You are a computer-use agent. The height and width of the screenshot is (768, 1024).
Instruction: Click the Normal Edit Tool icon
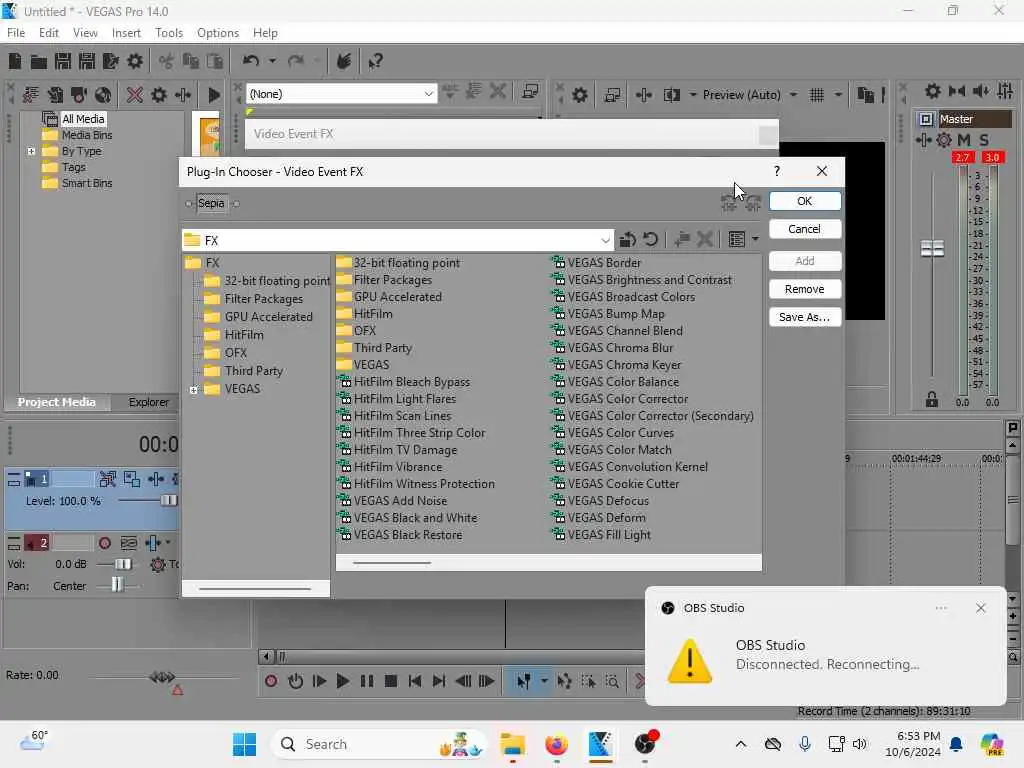(524, 681)
